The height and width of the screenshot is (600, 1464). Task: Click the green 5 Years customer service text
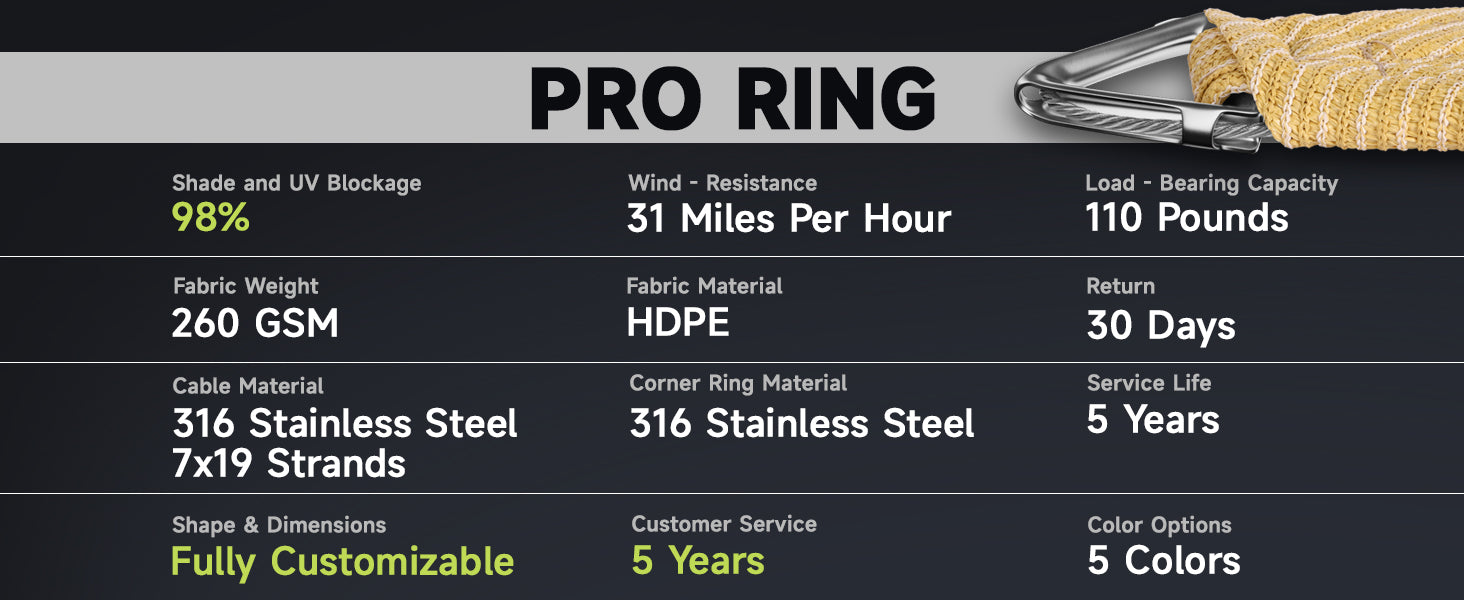698,561
